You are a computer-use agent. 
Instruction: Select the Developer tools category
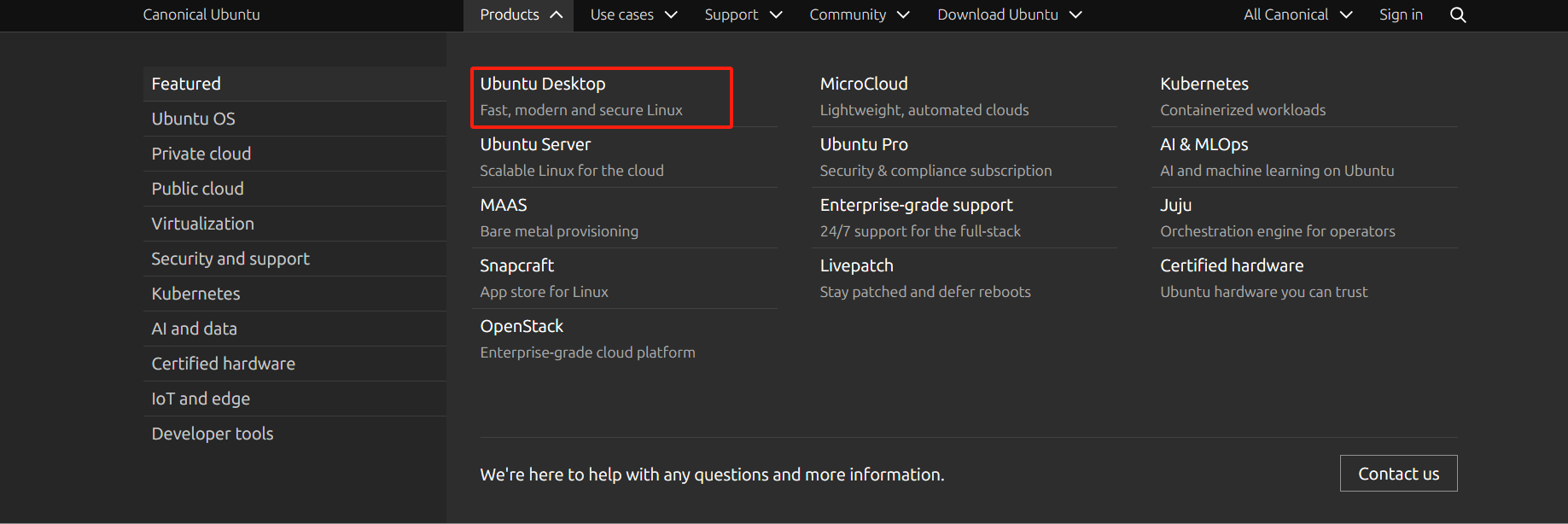tap(294, 434)
